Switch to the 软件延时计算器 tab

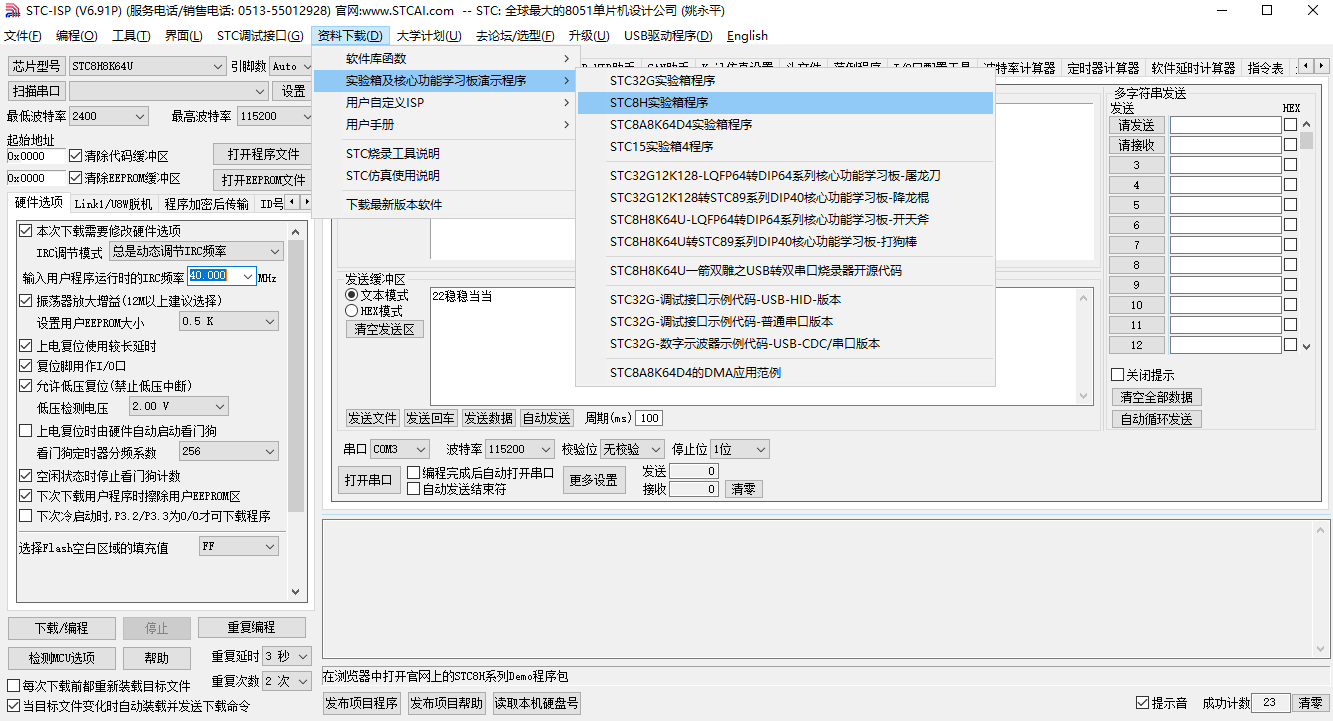coord(1193,68)
